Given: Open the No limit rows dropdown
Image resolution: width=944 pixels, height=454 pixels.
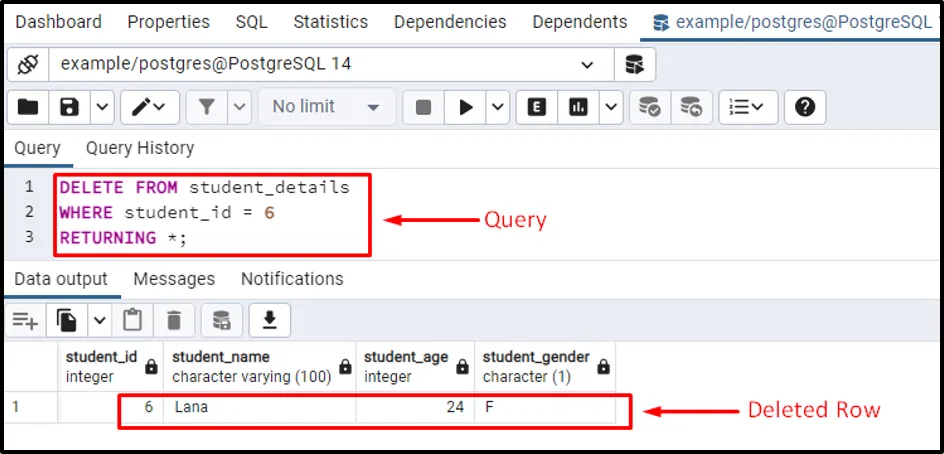Looking at the screenshot, I should (x=326, y=107).
